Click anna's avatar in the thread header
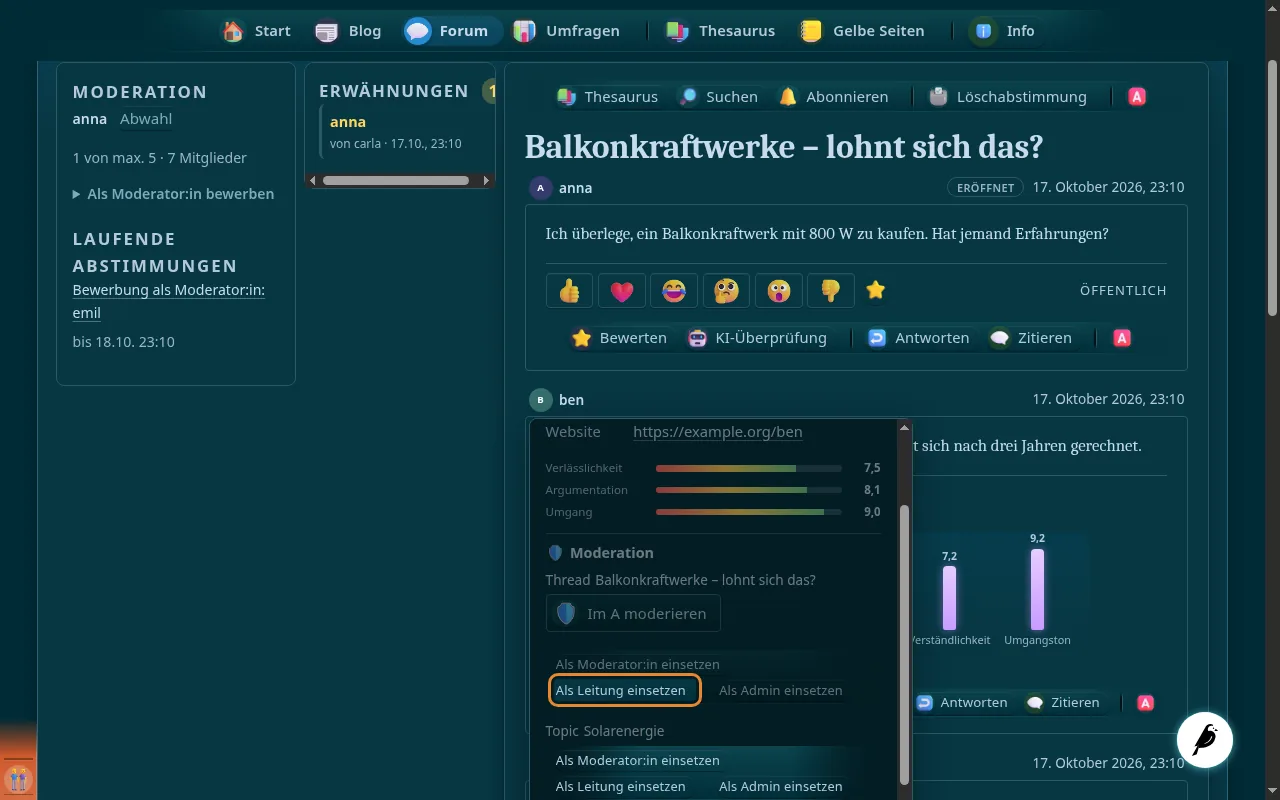1280x800 pixels. point(541,188)
